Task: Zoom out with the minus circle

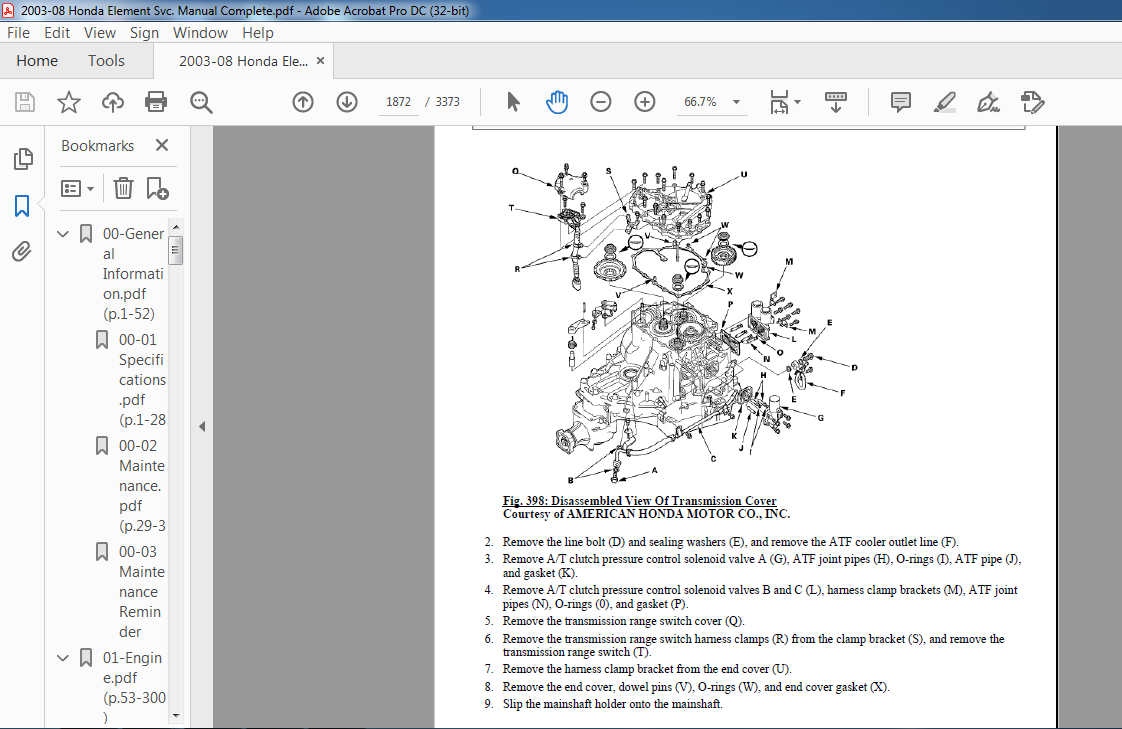Action: (601, 102)
